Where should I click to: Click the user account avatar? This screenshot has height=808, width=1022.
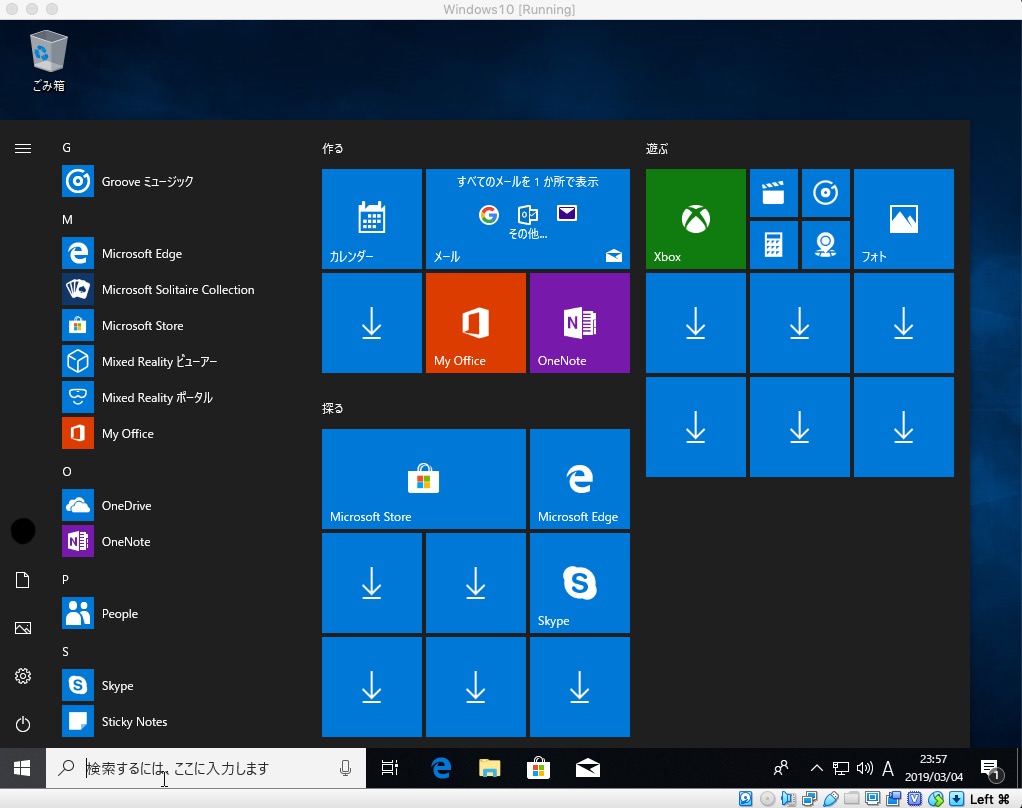point(23,531)
